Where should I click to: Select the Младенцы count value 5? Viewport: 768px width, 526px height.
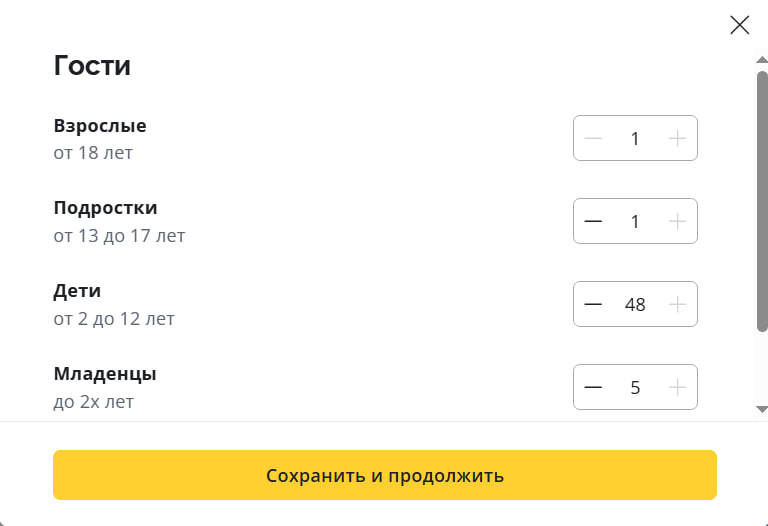point(635,387)
